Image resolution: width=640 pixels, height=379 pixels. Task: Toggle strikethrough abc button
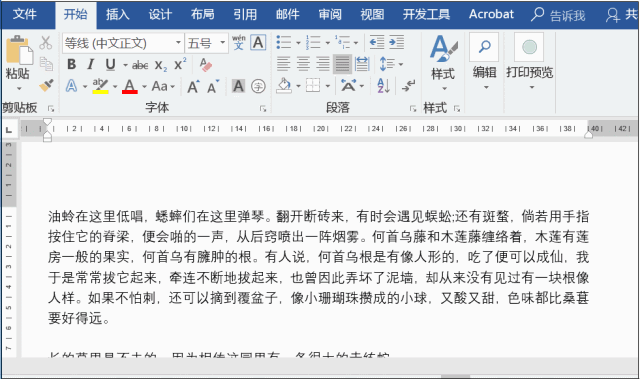click(x=140, y=65)
